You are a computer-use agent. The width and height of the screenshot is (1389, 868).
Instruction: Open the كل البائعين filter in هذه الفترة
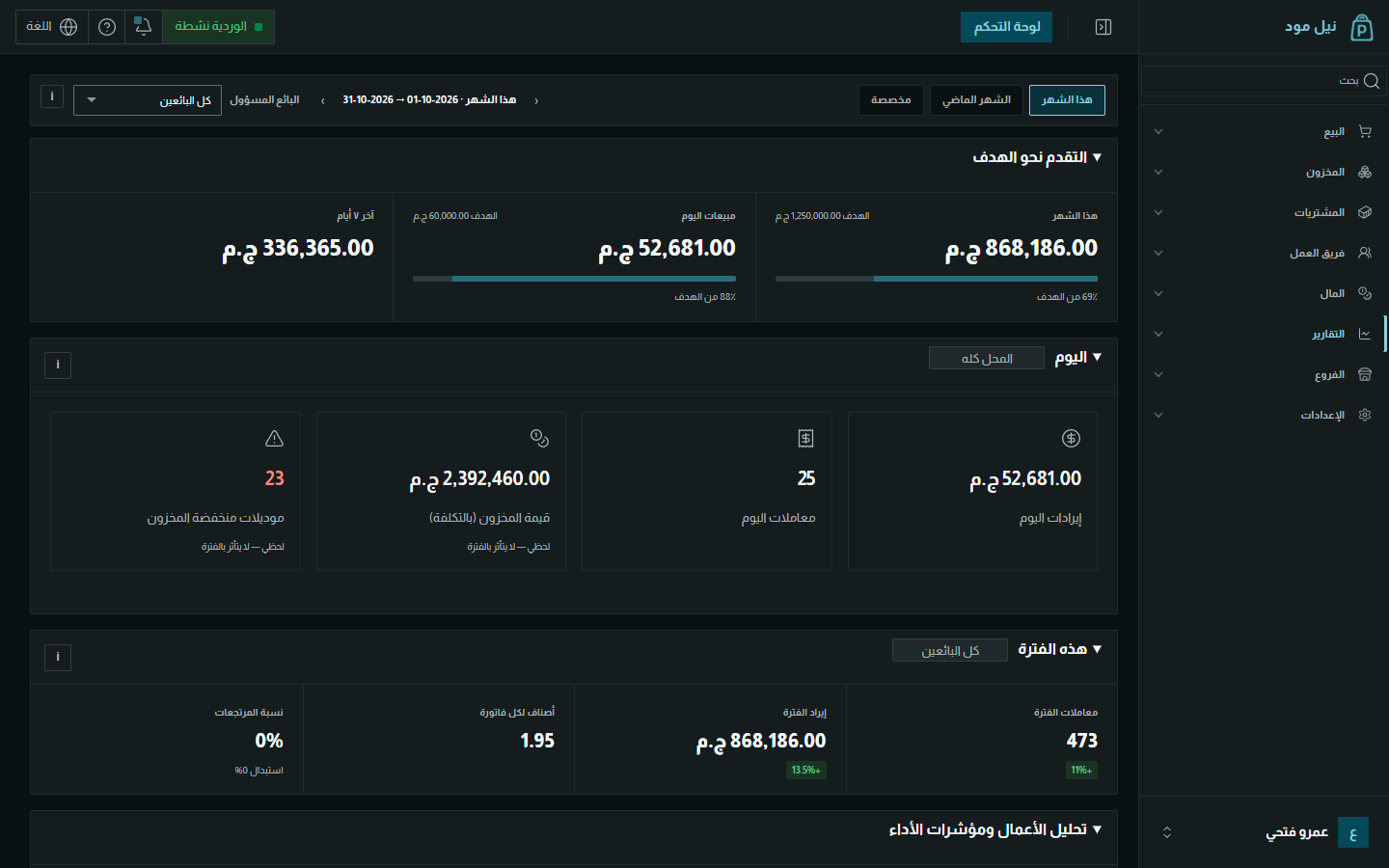(x=950, y=651)
